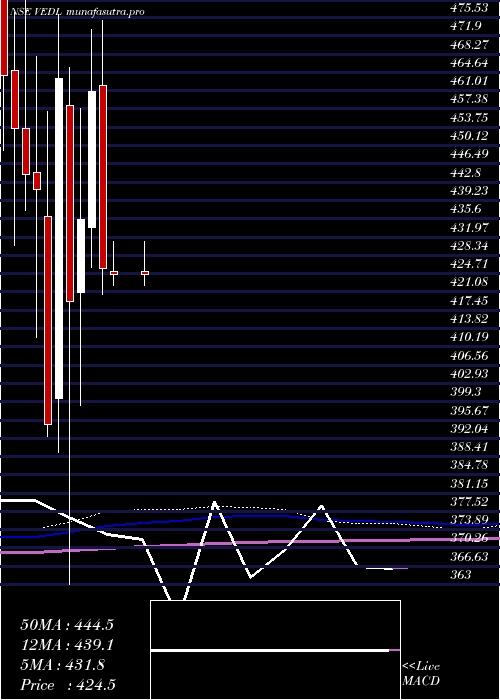
Task: Click the 435.6 price axis label
Action: 466,208
